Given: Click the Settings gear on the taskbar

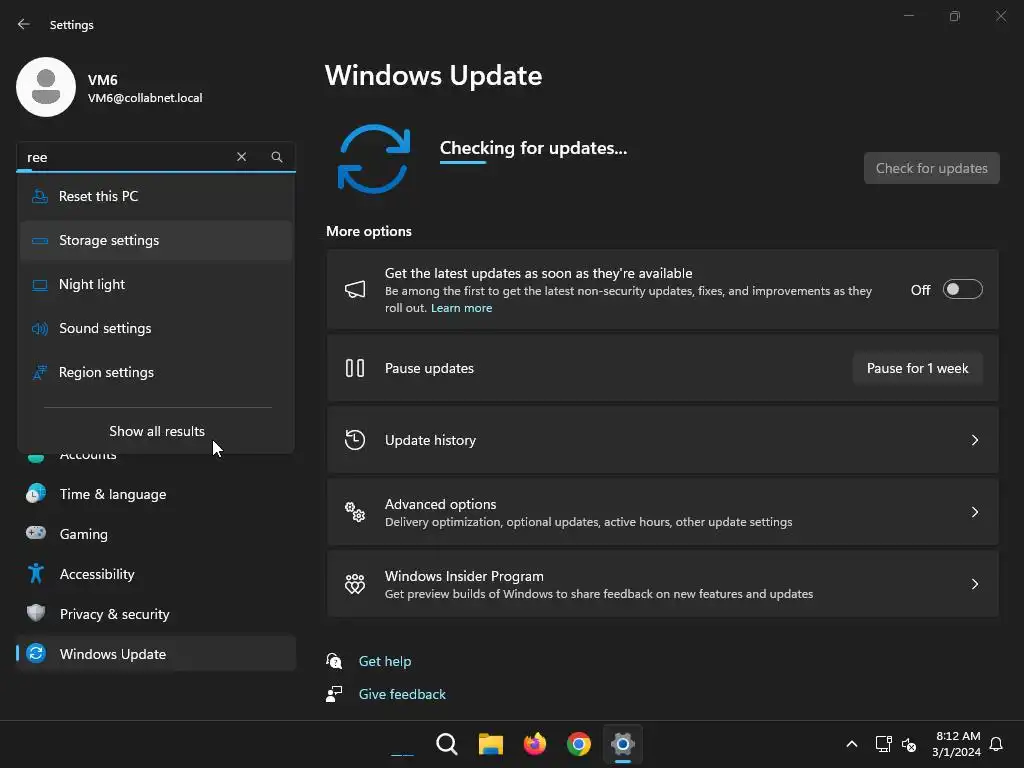Looking at the screenshot, I should [622, 744].
